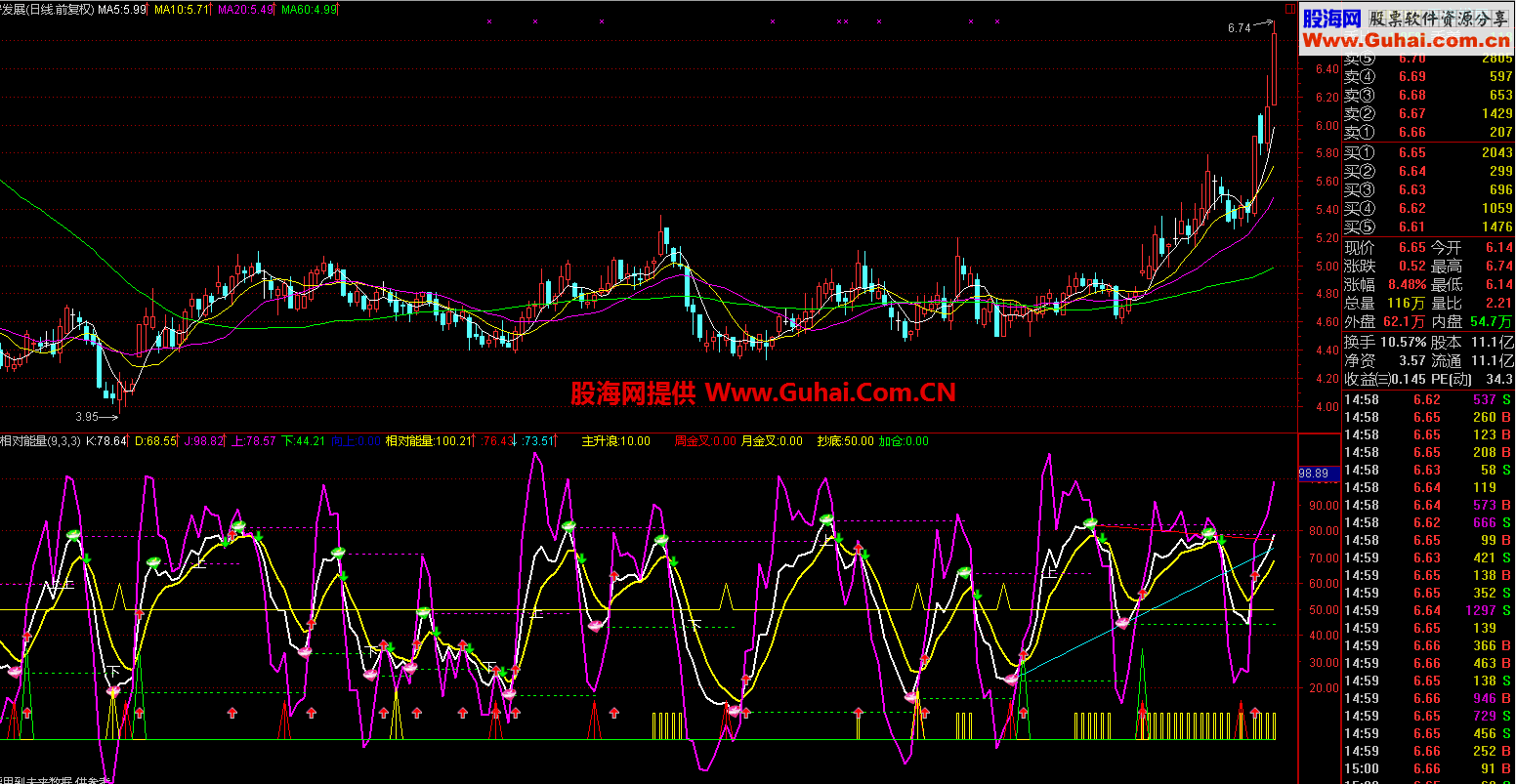The image size is (1516, 784).
Task: Click the 内盘 54.7万 value
Action: pos(1490,322)
